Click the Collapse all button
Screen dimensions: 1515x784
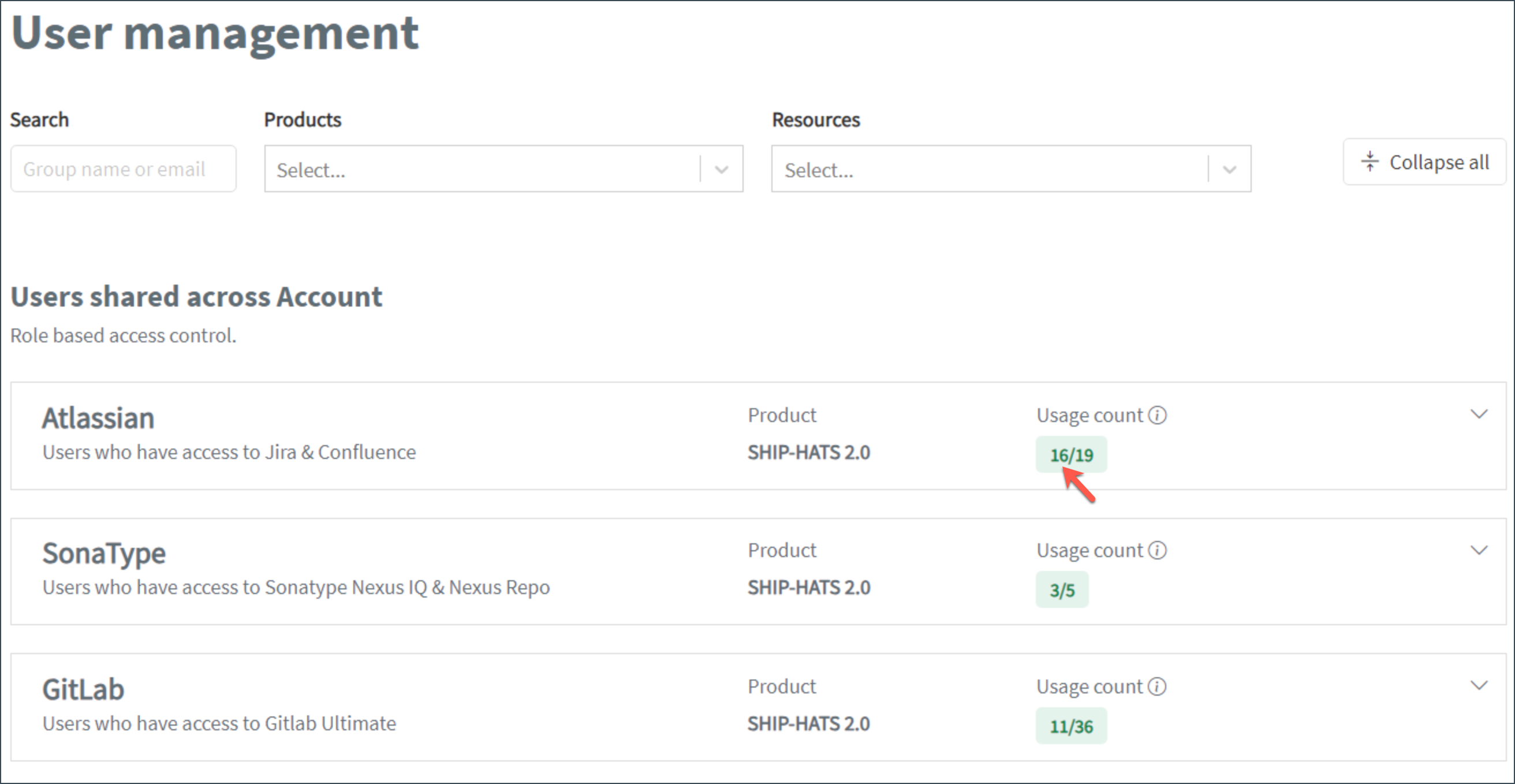[x=1424, y=162]
